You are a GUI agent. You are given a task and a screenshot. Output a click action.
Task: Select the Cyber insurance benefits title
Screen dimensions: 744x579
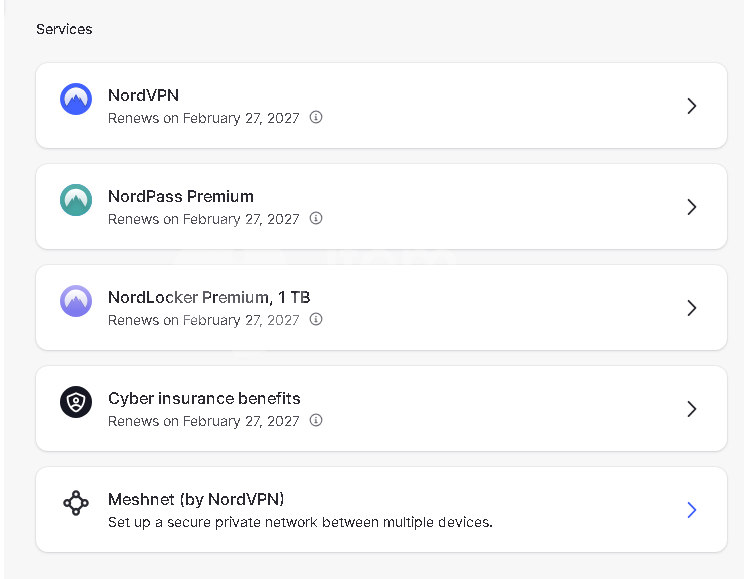pos(205,399)
